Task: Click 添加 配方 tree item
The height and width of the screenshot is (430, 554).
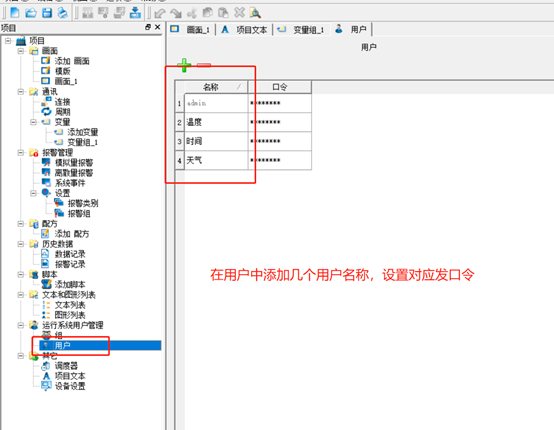Action: point(72,234)
